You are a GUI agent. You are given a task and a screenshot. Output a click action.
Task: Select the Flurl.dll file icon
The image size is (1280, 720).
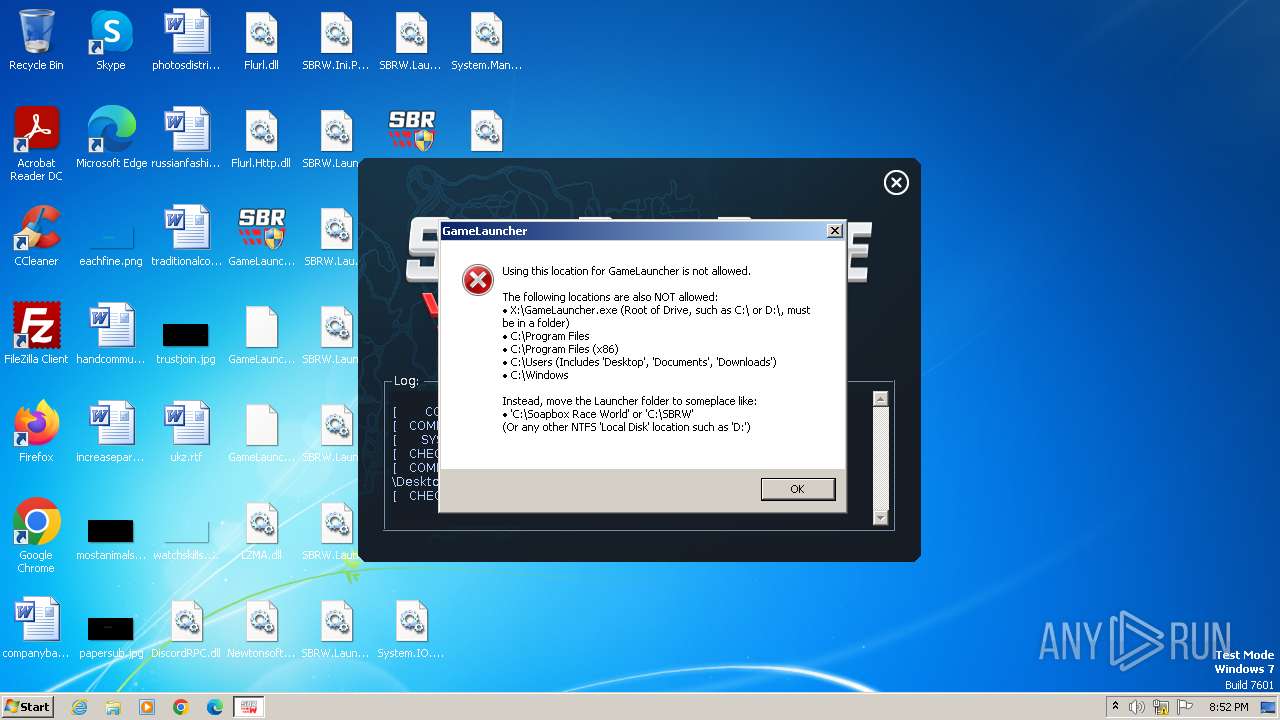pyautogui.click(x=261, y=40)
